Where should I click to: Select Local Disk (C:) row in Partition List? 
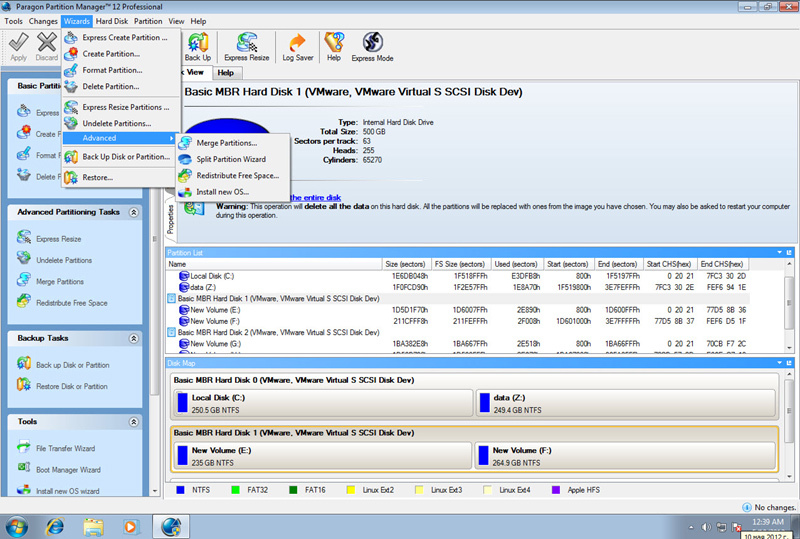click(x=458, y=276)
